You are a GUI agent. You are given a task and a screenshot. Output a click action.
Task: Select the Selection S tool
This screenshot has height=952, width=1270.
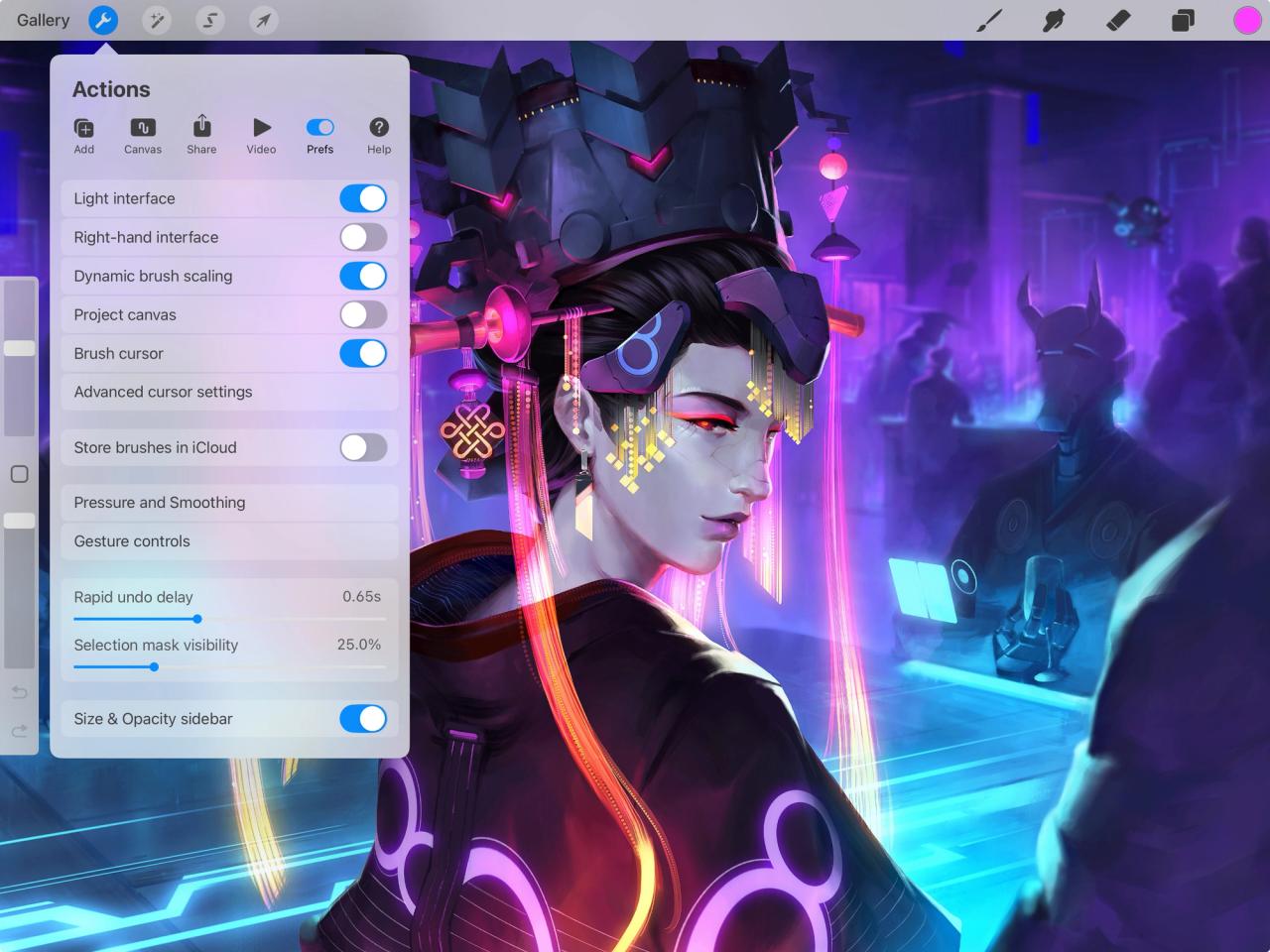pos(210,20)
